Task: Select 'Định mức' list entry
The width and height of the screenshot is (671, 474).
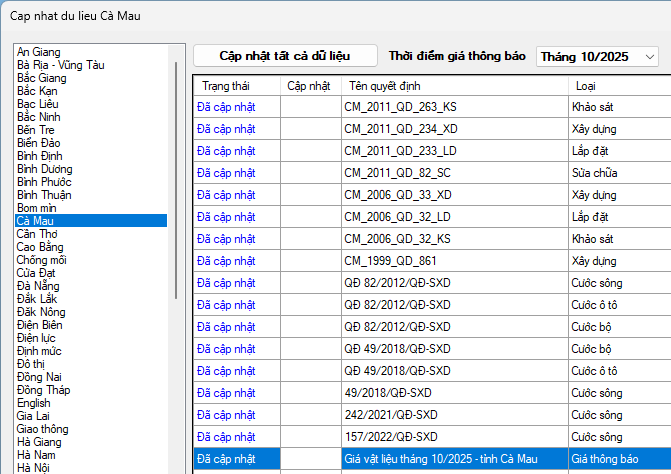Action: (40, 350)
